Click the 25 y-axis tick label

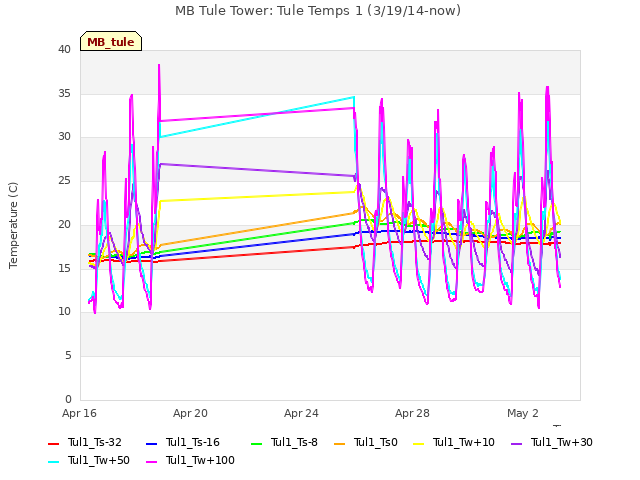pos(64,180)
